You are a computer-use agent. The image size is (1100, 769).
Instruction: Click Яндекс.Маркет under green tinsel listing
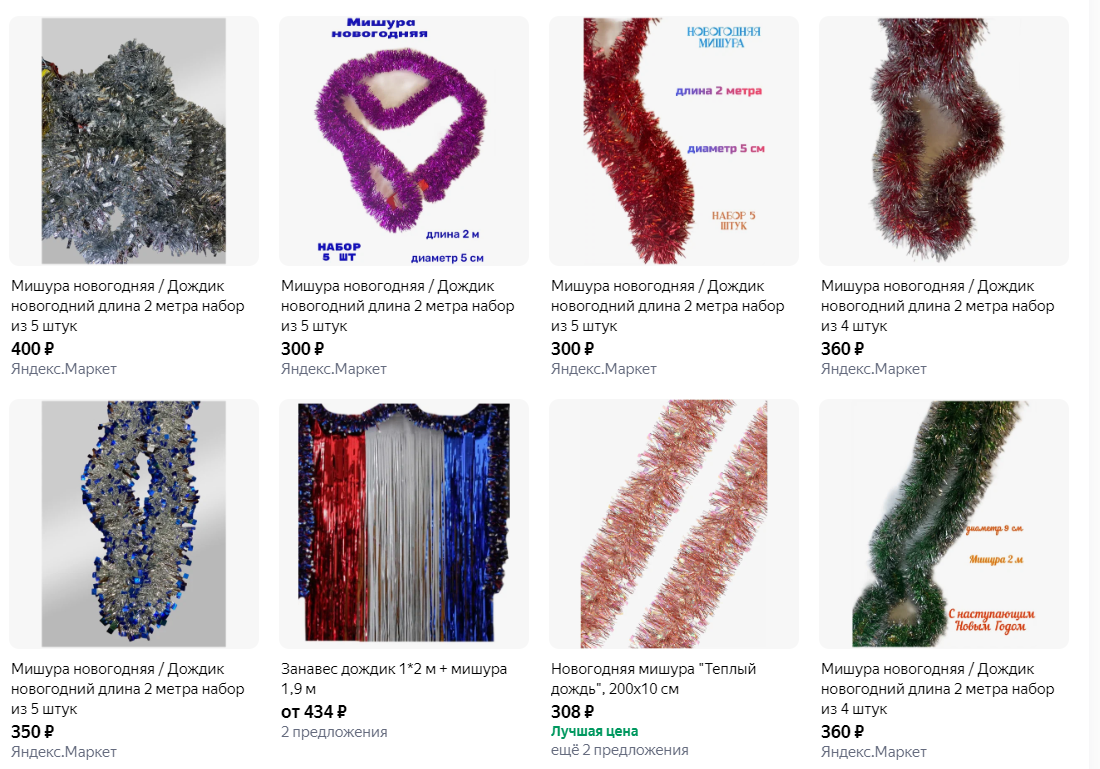pos(873,751)
